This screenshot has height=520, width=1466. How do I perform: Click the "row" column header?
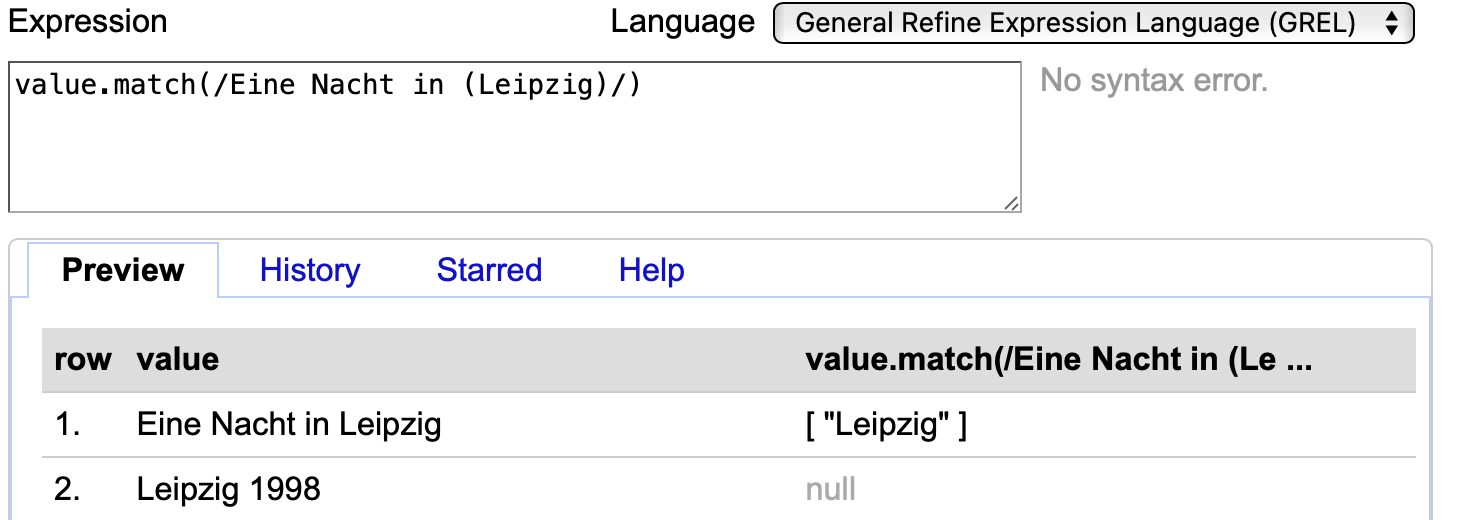(83, 360)
